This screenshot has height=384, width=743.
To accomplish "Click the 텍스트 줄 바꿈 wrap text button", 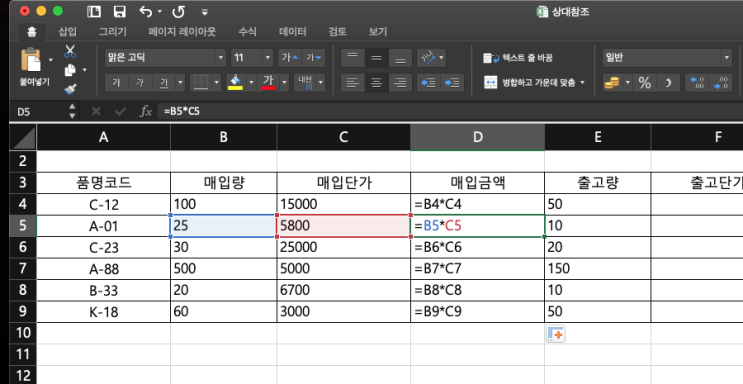I will tap(518, 58).
